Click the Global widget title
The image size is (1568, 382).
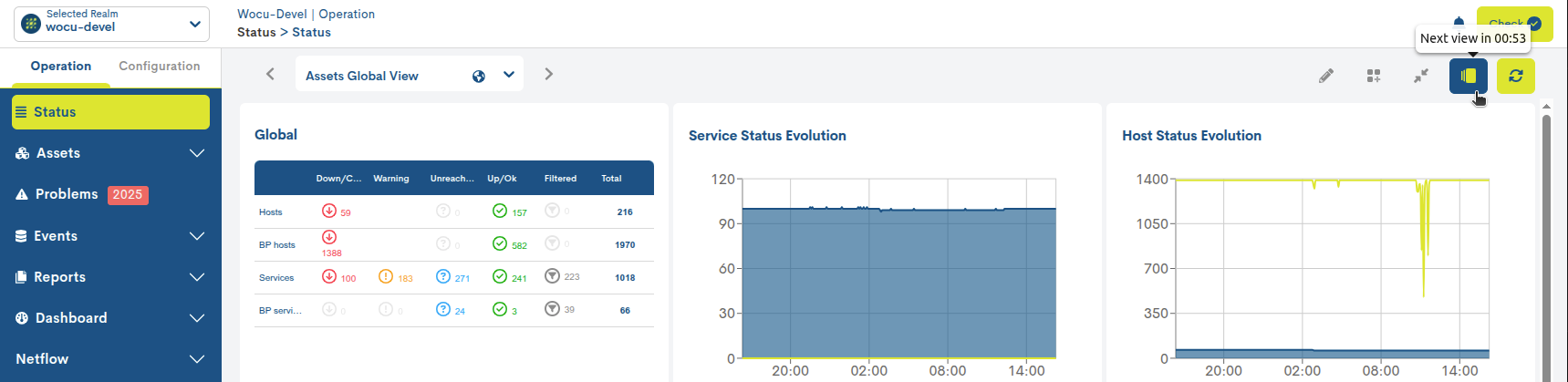(x=275, y=134)
